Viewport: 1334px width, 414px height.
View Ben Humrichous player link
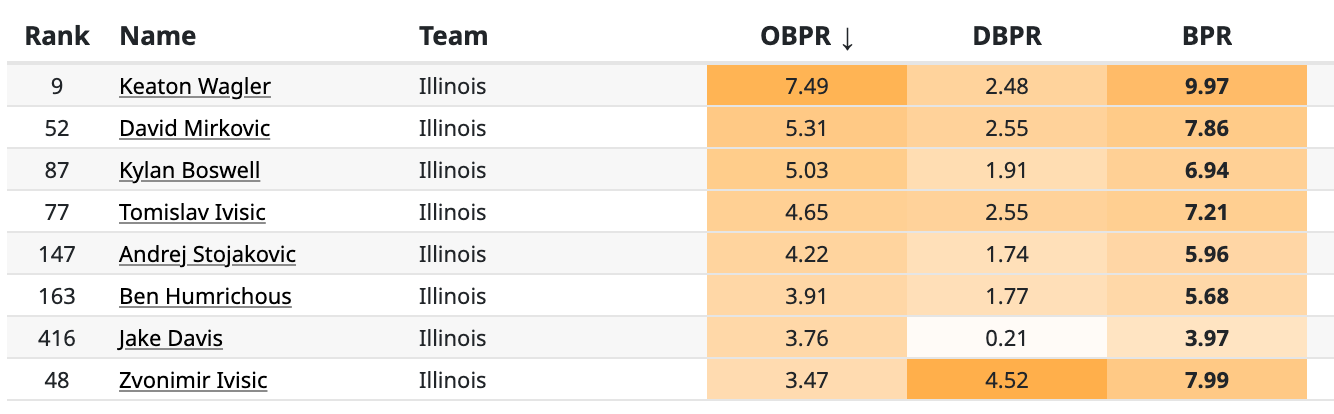pyautogui.click(x=205, y=297)
